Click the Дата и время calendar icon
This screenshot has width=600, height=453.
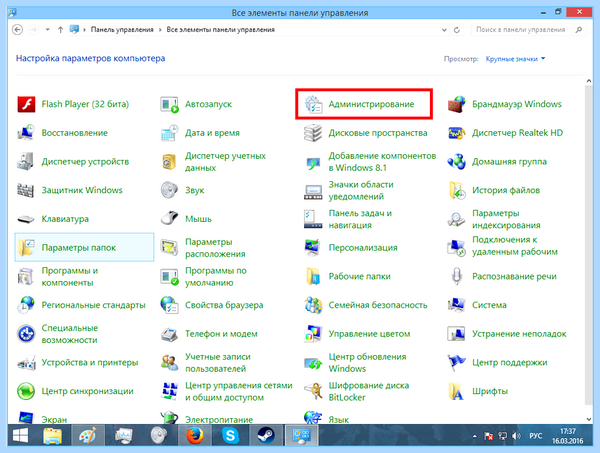pos(170,133)
